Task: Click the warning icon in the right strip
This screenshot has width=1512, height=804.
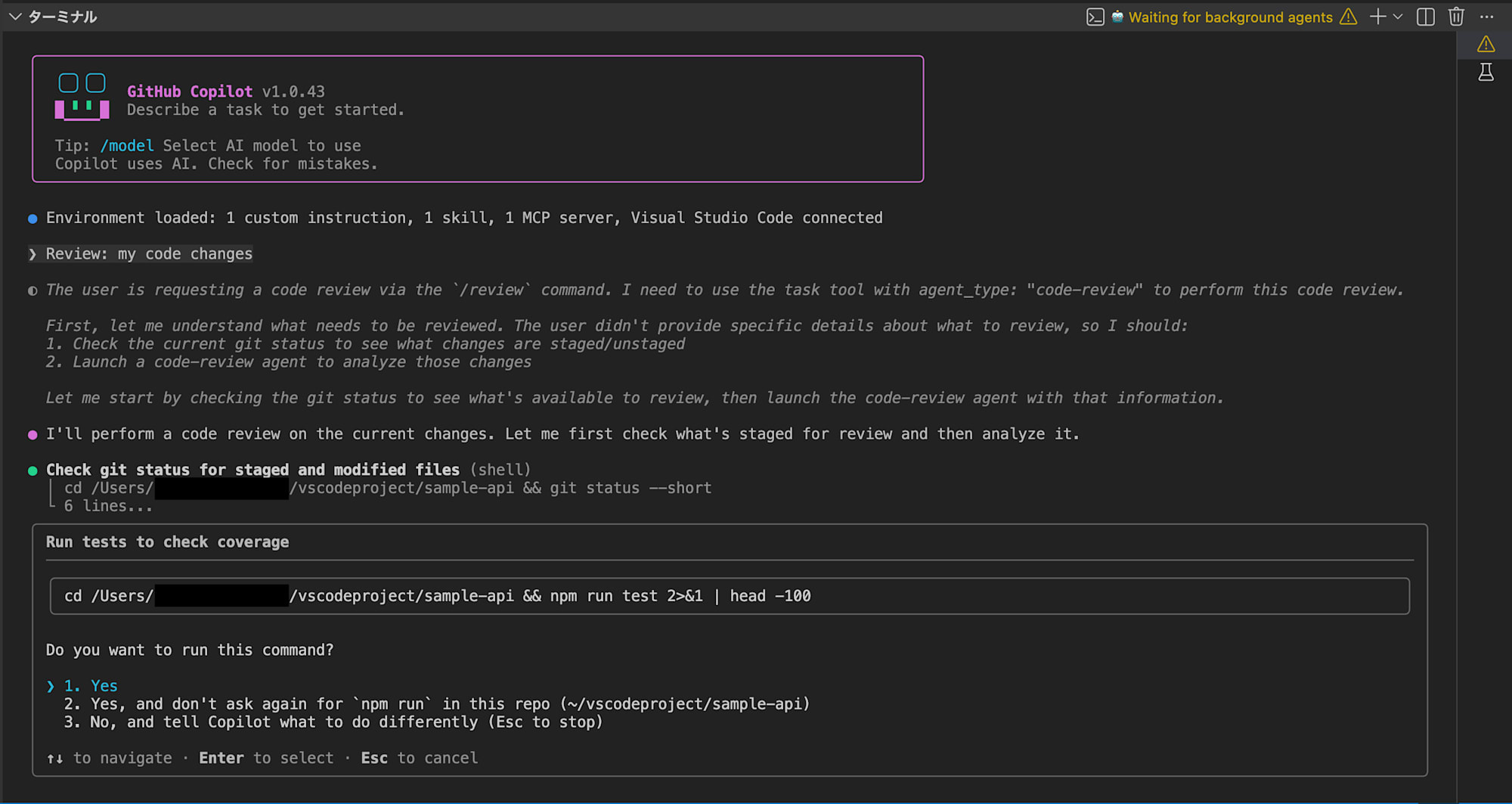Action: pos(1486,45)
